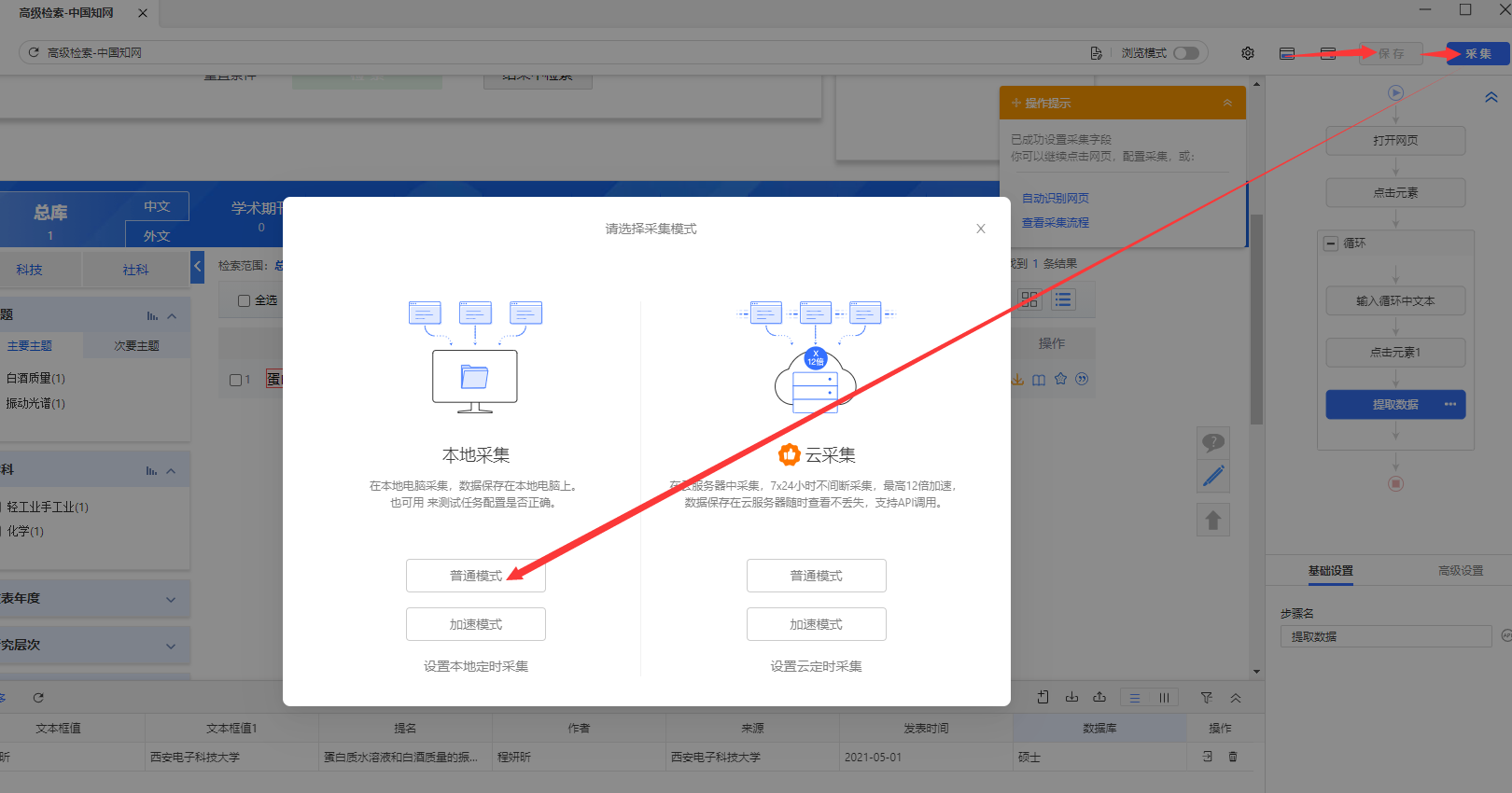Switch results to list view icon
Screen dimensions: 1512x793
point(1063,299)
